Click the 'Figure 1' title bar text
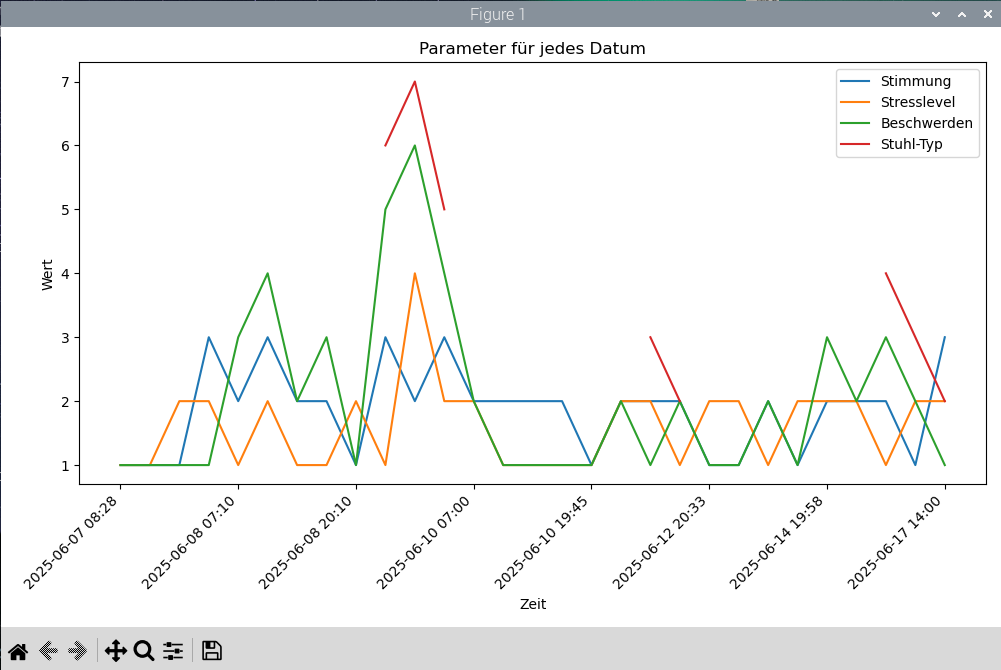Viewport: 1001px width, 670px height. (497, 14)
